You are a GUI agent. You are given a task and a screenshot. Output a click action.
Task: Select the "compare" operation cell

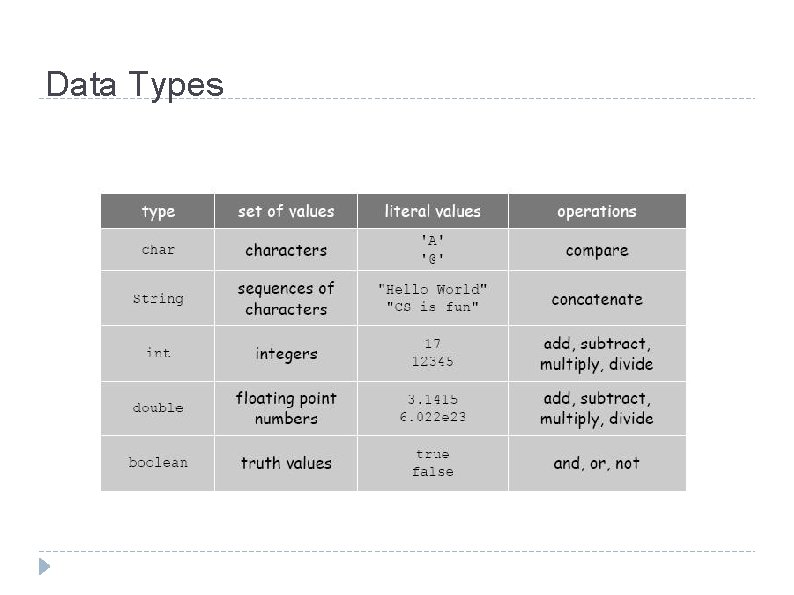pyautogui.click(x=597, y=250)
